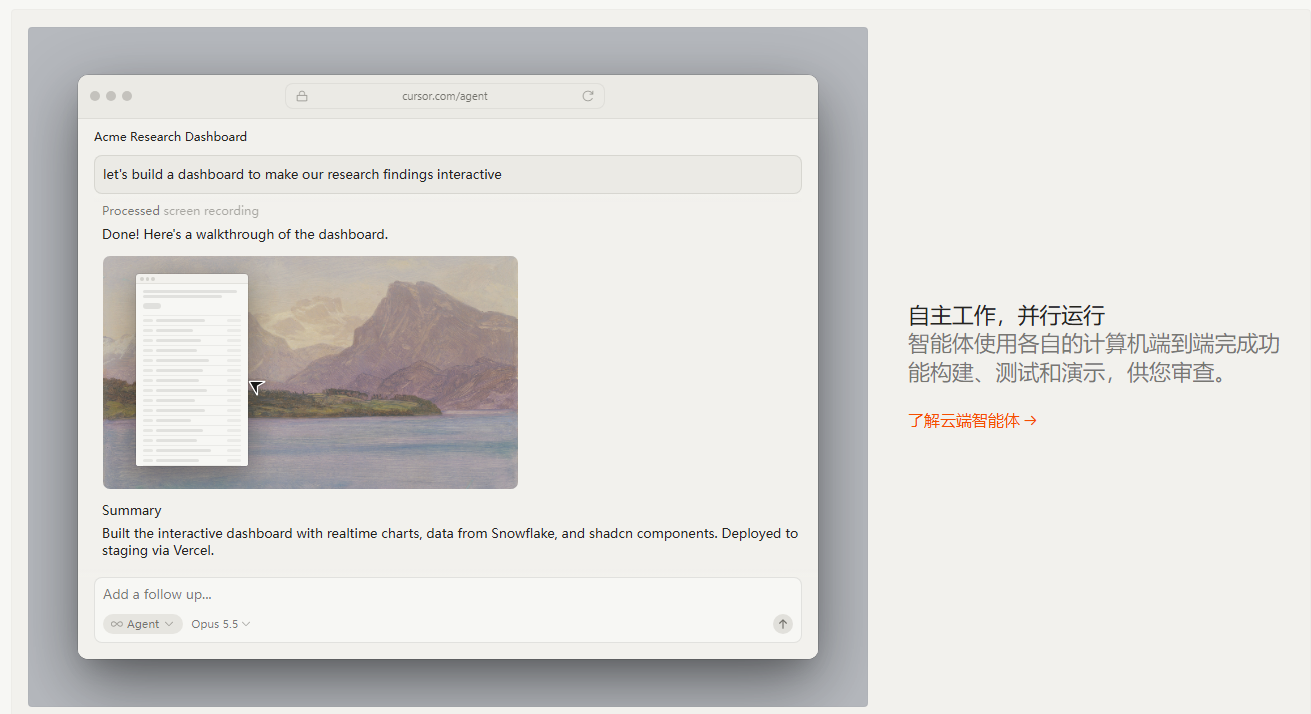This screenshot has height=714, width=1311.
Task: Click the lock icon in address bar
Action: (302, 96)
